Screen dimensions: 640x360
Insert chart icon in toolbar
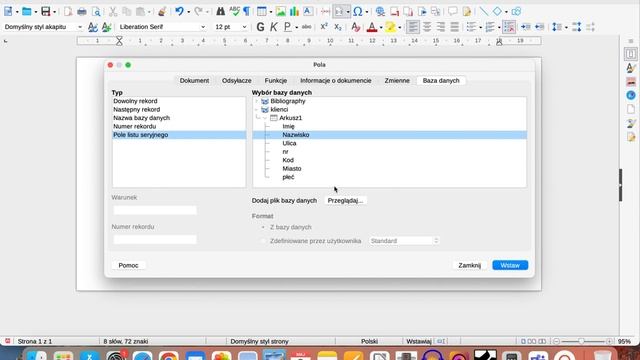(294, 11)
